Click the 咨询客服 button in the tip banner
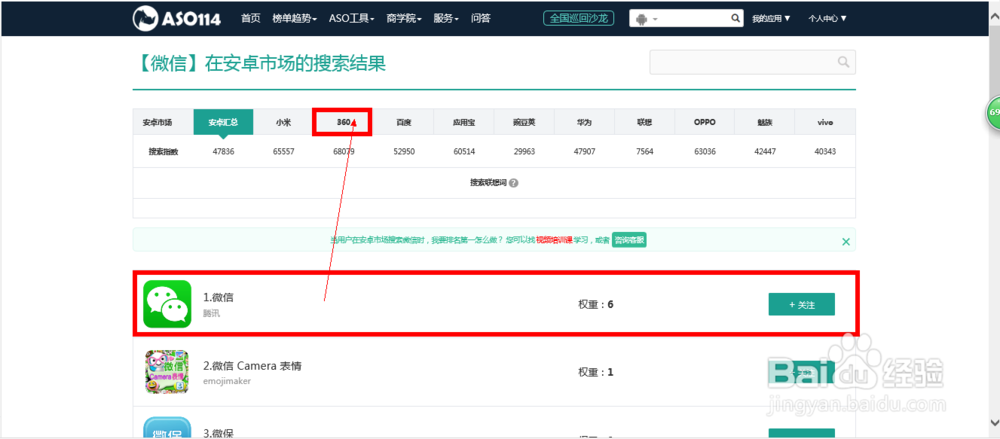Image resolution: width=1000 pixels, height=439 pixels. [629, 241]
